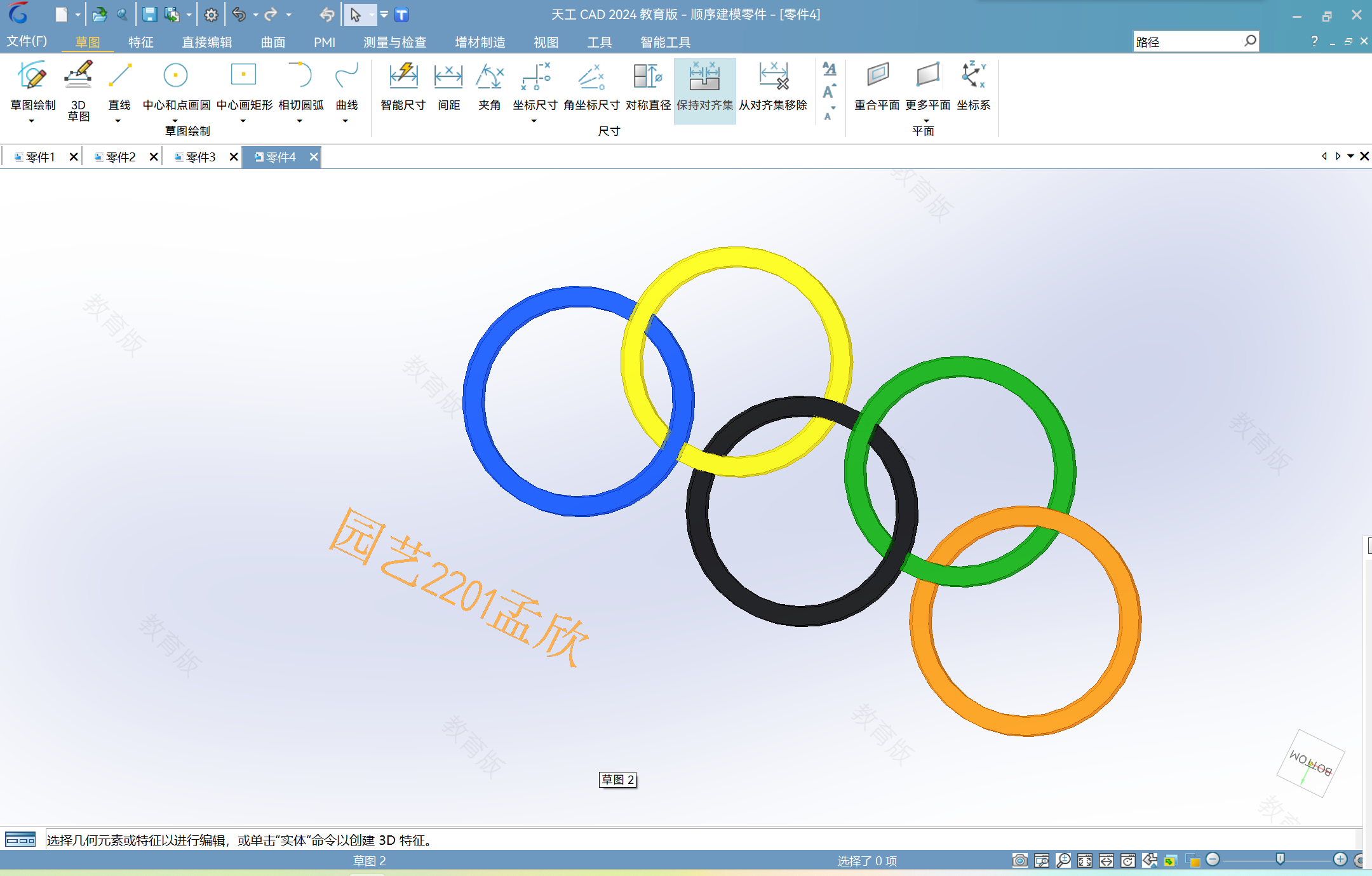Image resolution: width=1372 pixels, height=876 pixels.
Task: Click the blue T text icon
Action: (x=401, y=14)
